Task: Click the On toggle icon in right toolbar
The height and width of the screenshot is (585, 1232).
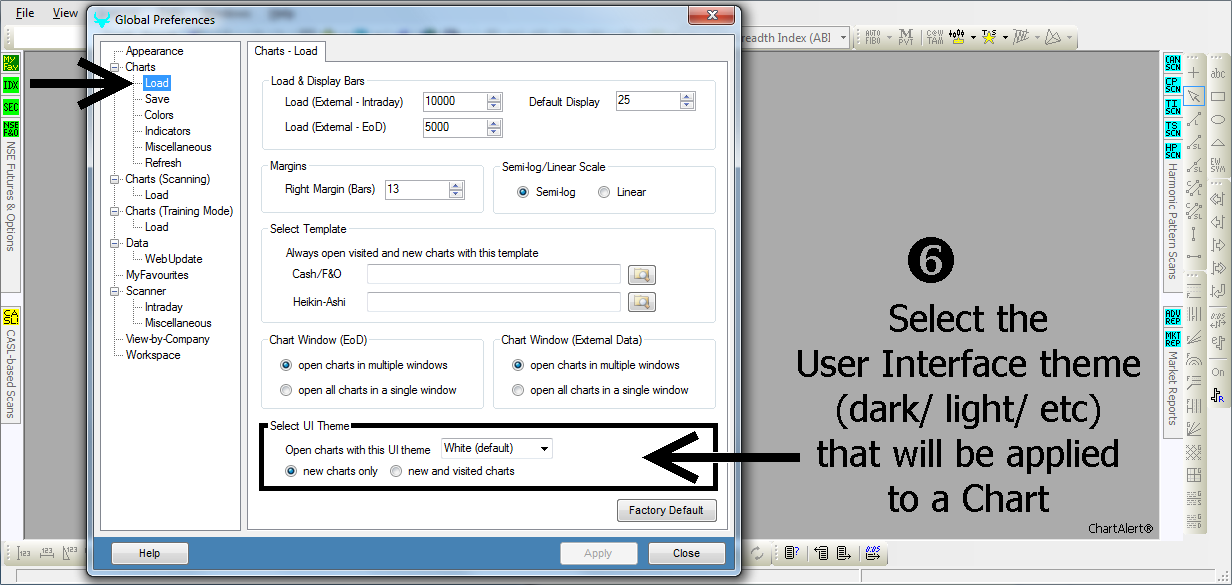Action: 1218,372
